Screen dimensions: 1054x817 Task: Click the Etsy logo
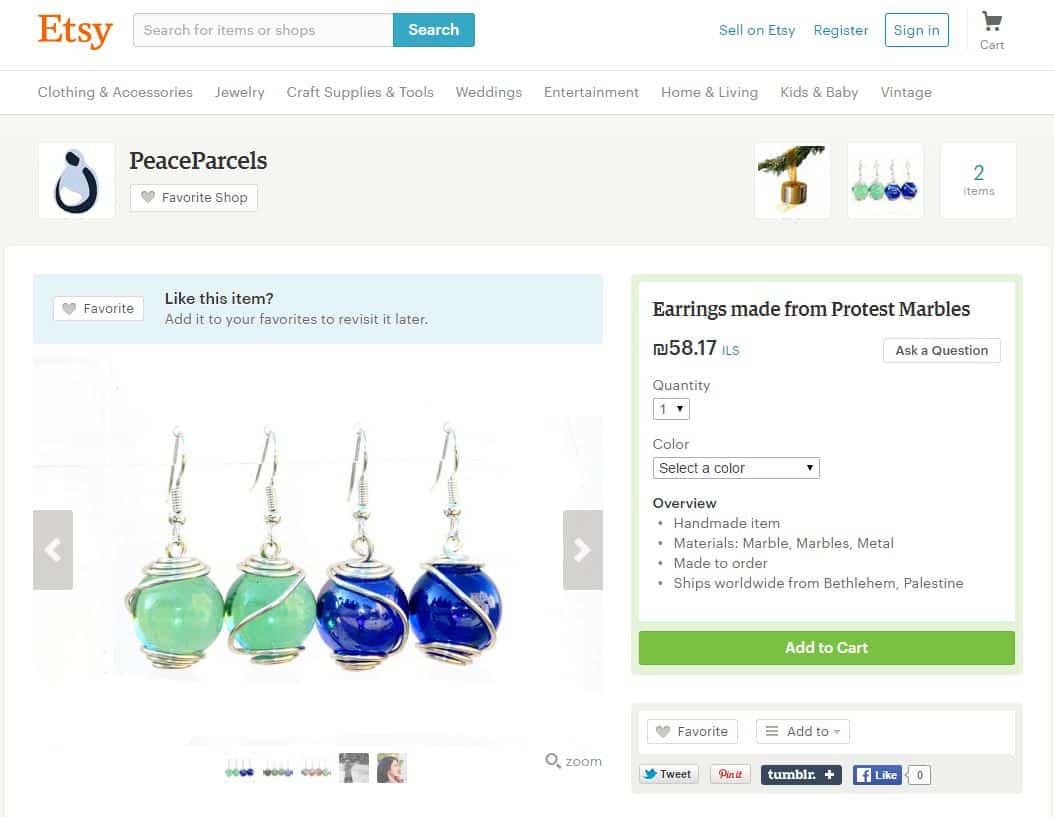point(75,30)
